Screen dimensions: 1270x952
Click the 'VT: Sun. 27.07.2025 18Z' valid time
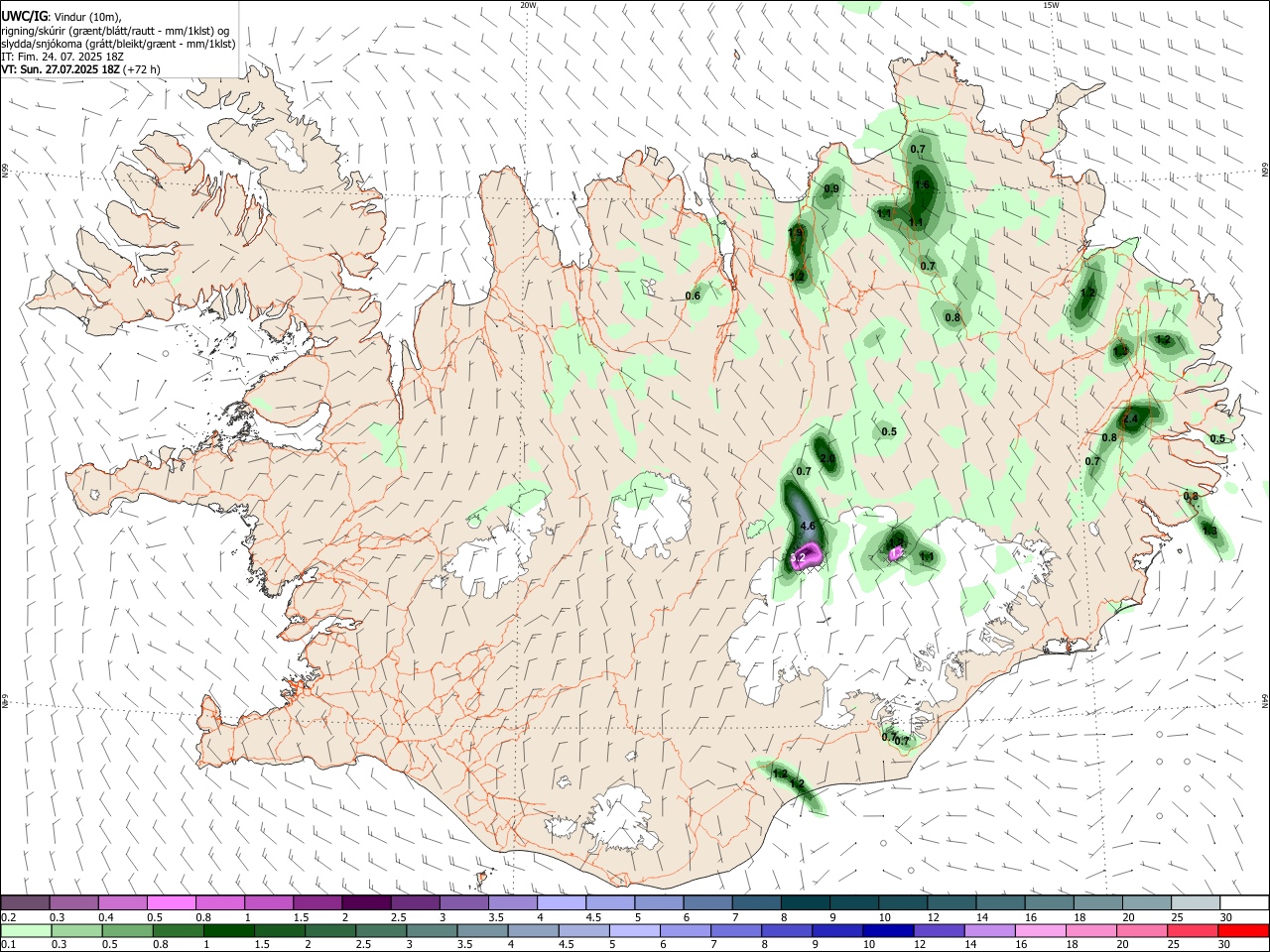(x=62, y=70)
